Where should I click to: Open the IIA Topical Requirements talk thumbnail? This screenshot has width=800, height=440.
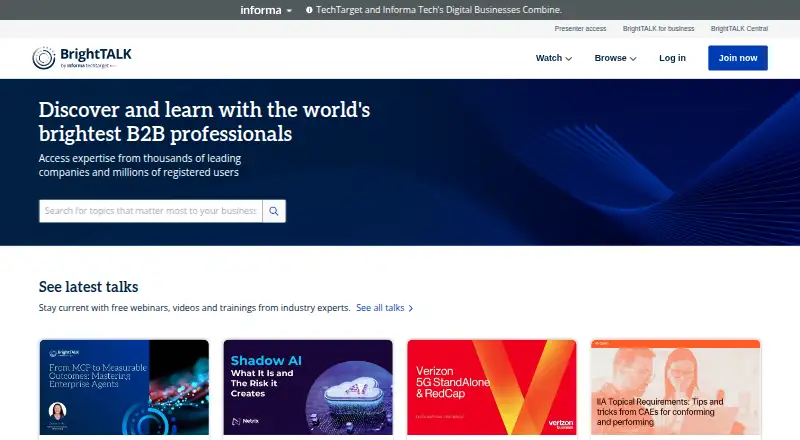676,387
